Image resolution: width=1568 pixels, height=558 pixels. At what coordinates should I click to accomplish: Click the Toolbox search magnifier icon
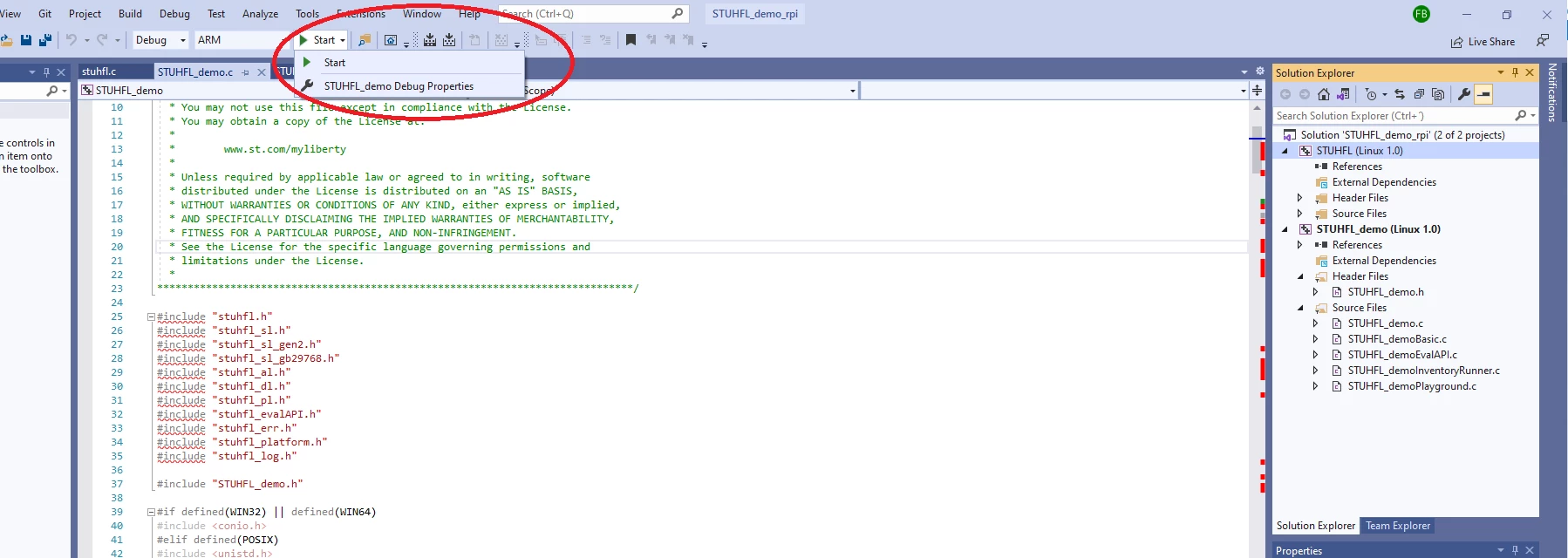pyautogui.click(x=52, y=91)
